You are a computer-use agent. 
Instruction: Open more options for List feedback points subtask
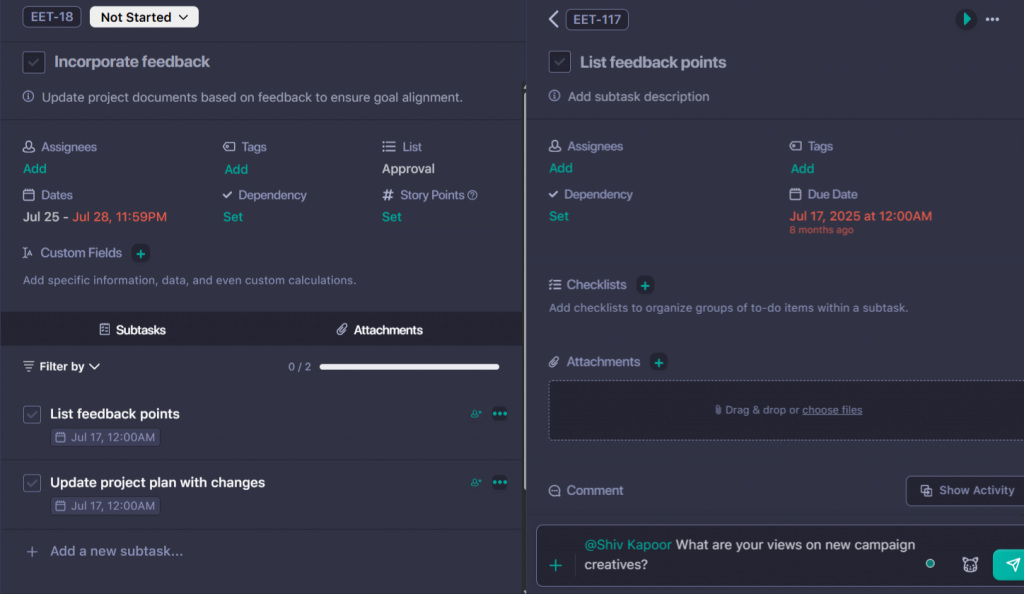[500, 414]
